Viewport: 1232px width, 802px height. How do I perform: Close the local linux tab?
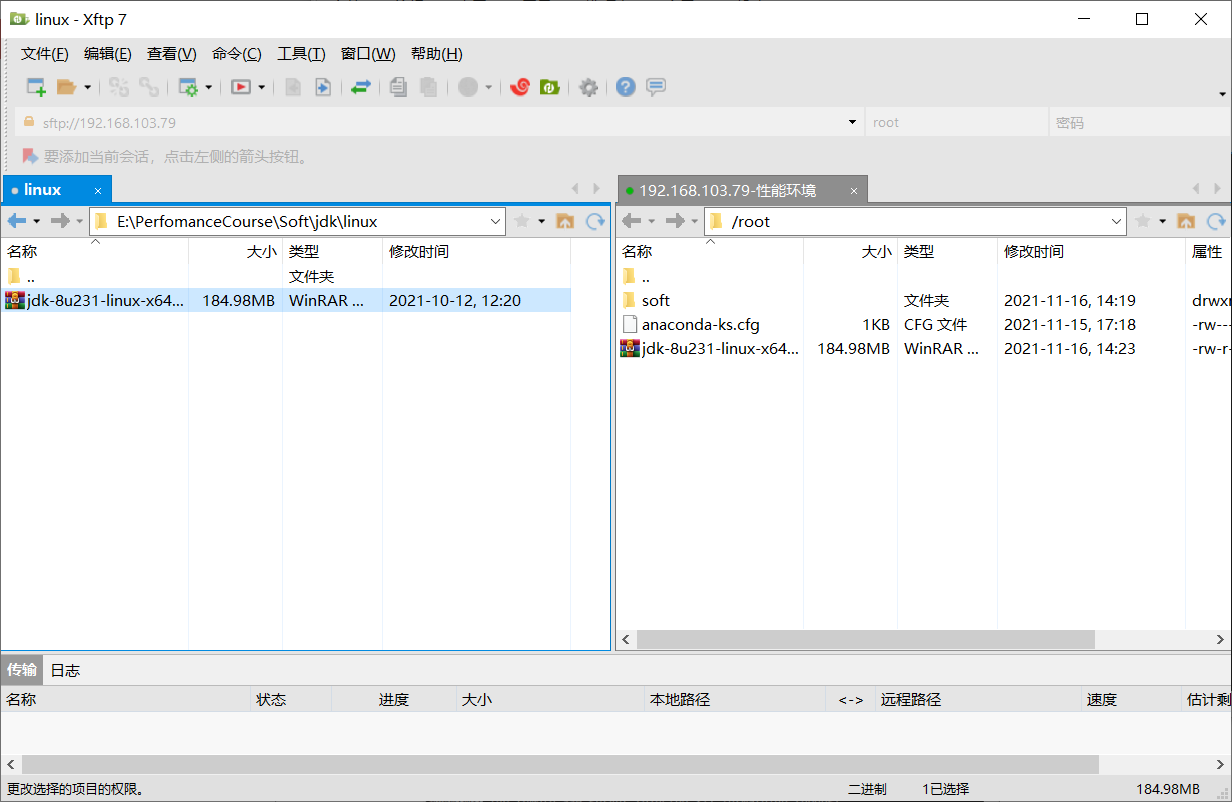pos(98,190)
